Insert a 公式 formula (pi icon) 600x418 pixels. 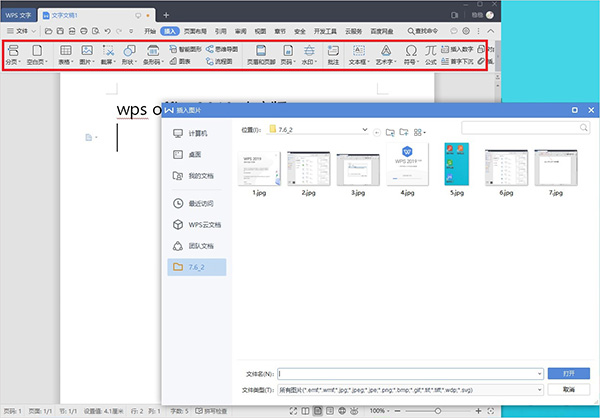pos(430,54)
